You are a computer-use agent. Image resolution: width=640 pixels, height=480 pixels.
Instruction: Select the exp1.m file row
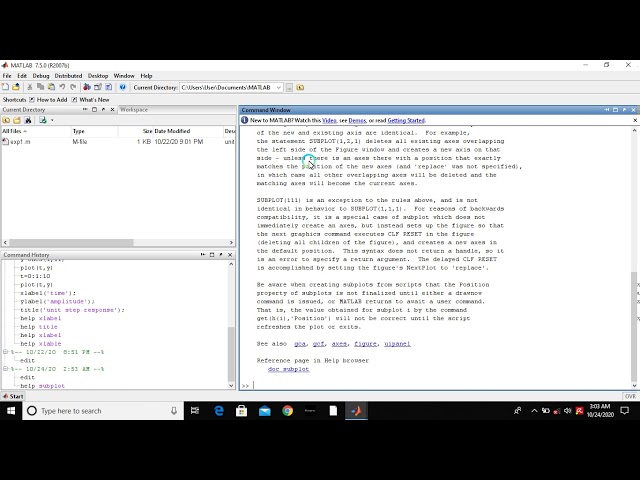point(118,142)
